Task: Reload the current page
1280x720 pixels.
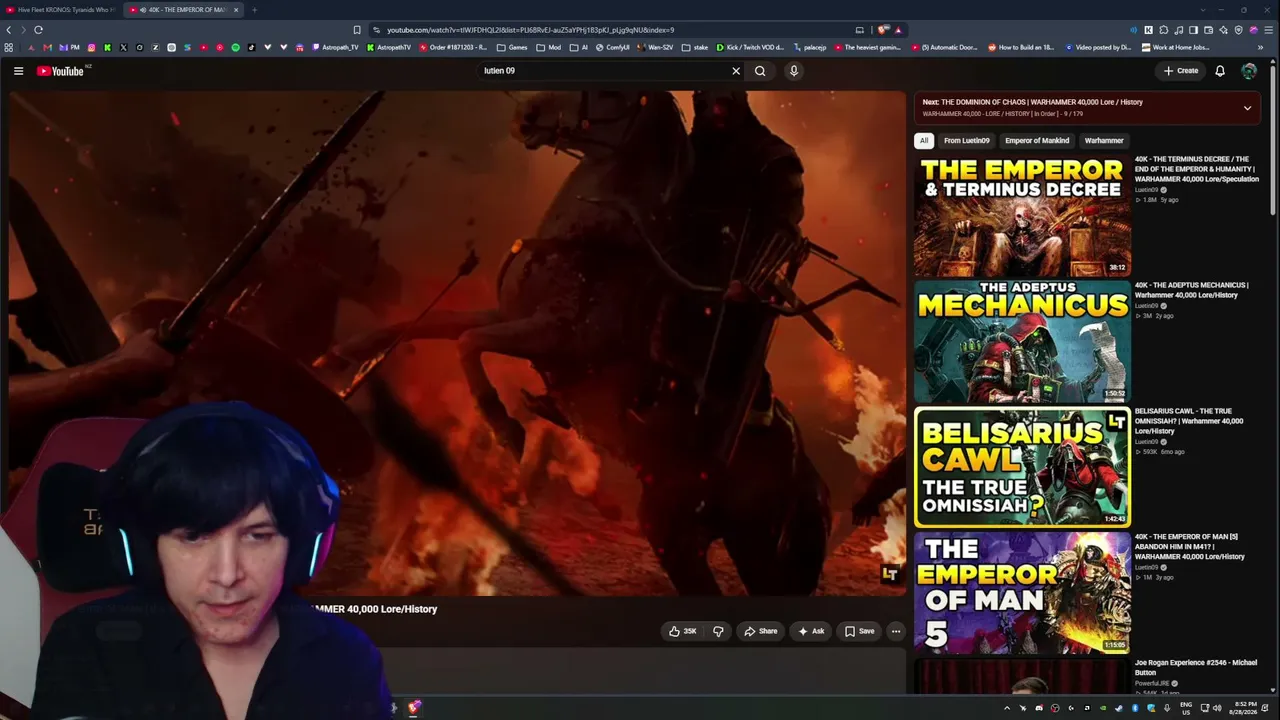Action: tap(38, 30)
